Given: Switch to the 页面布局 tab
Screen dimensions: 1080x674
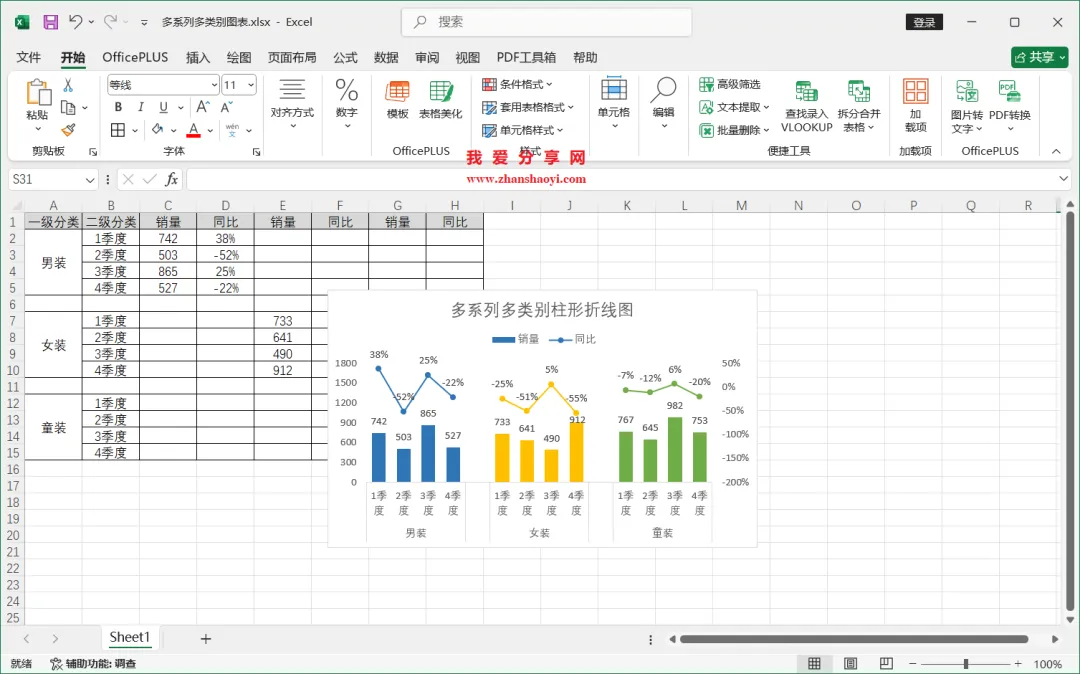Looking at the screenshot, I should (292, 57).
